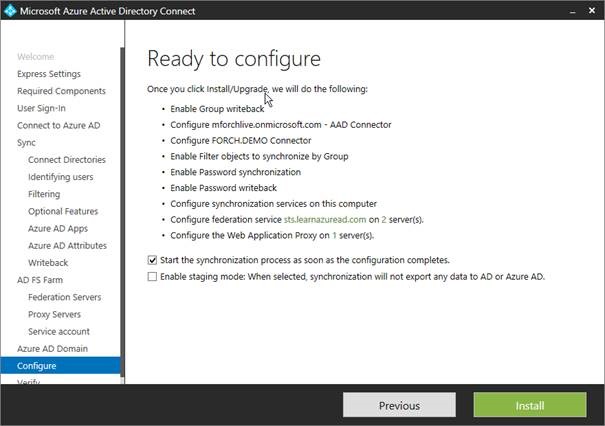Screen dimensions: 605x426
Task: Click the Azure AD Connect title bar logo
Action: (x=10, y=10)
